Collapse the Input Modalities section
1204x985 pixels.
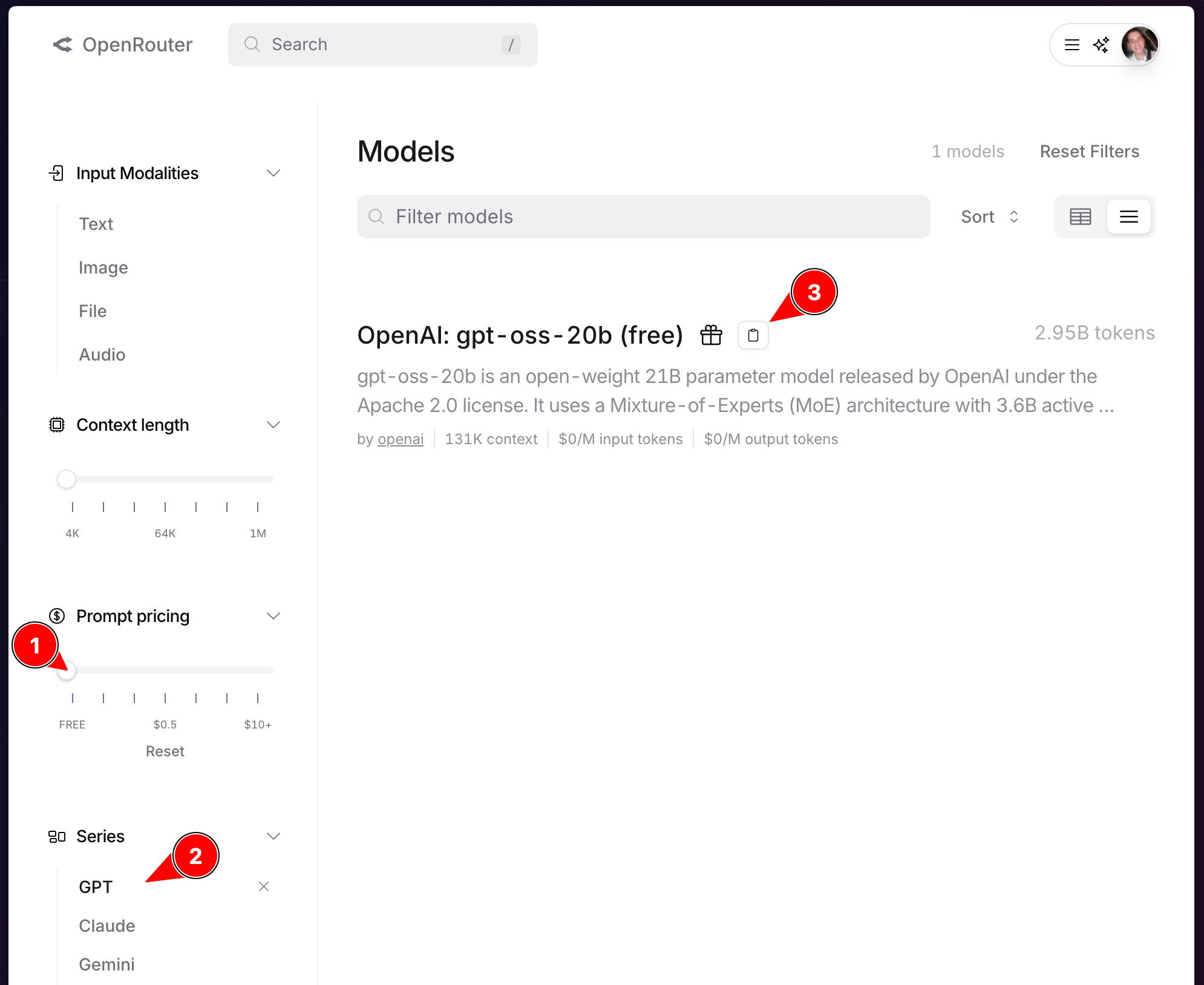[x=273, y=173]
